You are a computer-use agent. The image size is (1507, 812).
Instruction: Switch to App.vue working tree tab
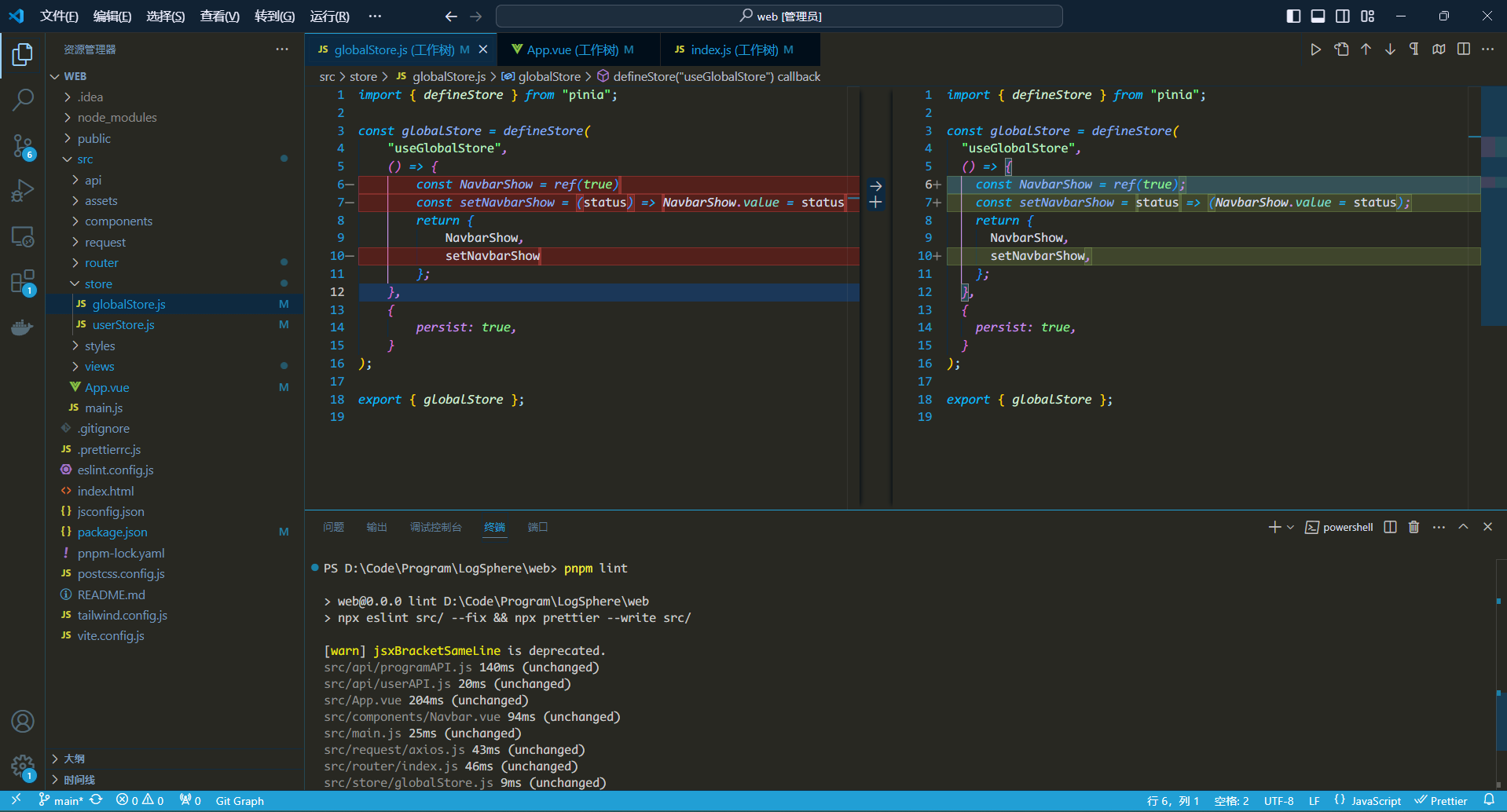pos(580,49)
